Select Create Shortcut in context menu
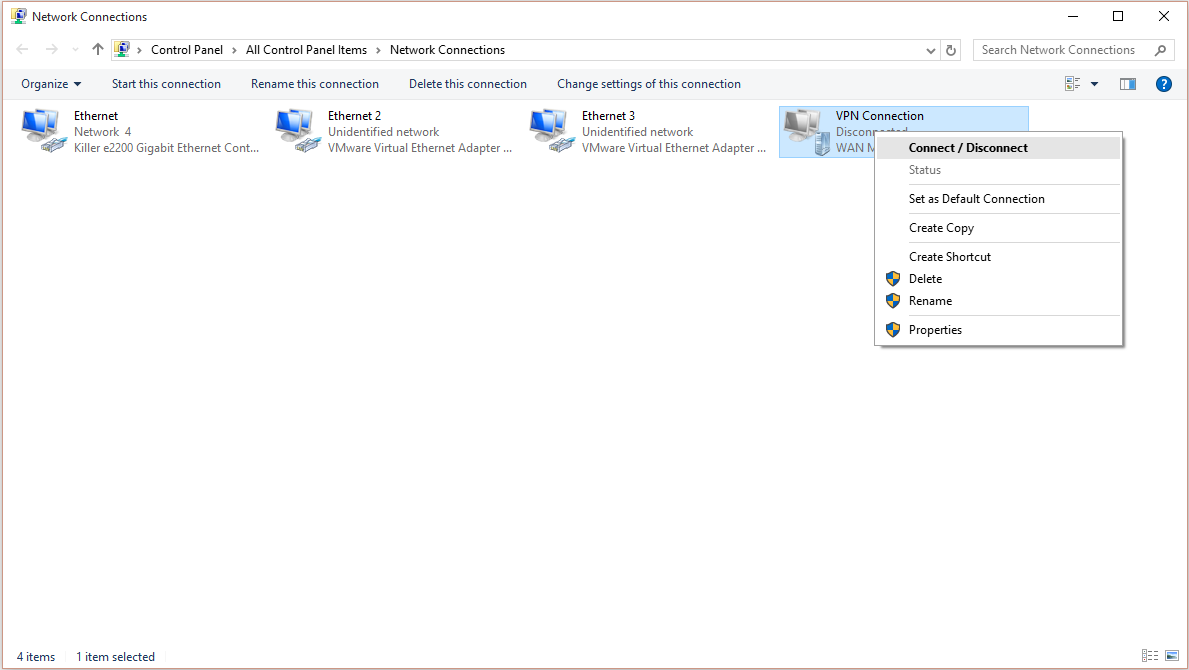This screenshot has height=670, width=1189. coord(950,256)
